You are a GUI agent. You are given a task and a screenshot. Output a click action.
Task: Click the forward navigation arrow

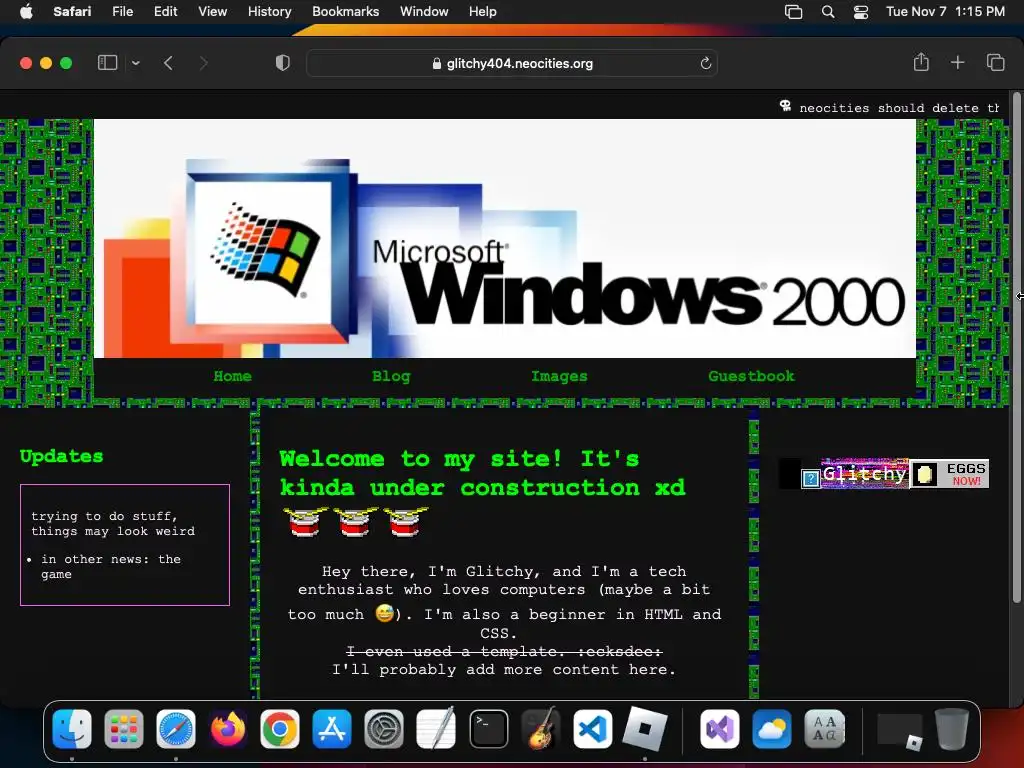(204, 63)
